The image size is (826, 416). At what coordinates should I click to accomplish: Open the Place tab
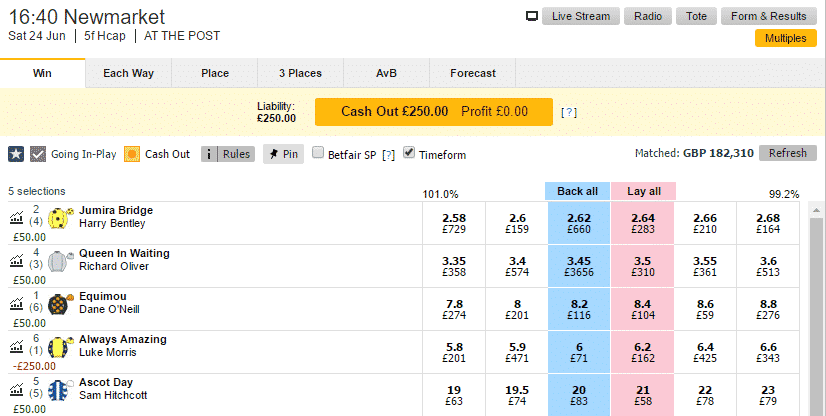[215, 73]
